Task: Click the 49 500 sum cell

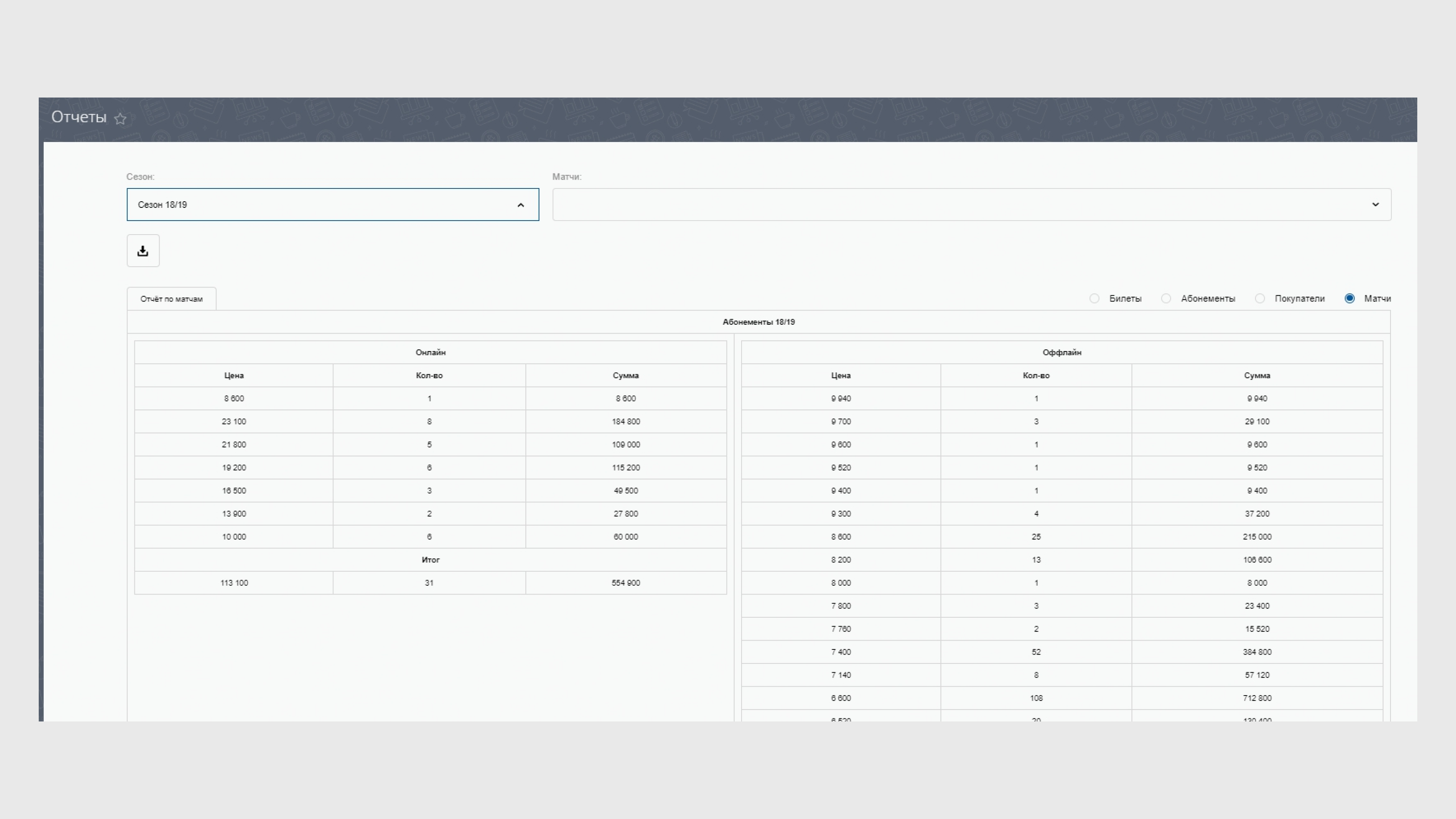Action: click(x=626, y=491)
